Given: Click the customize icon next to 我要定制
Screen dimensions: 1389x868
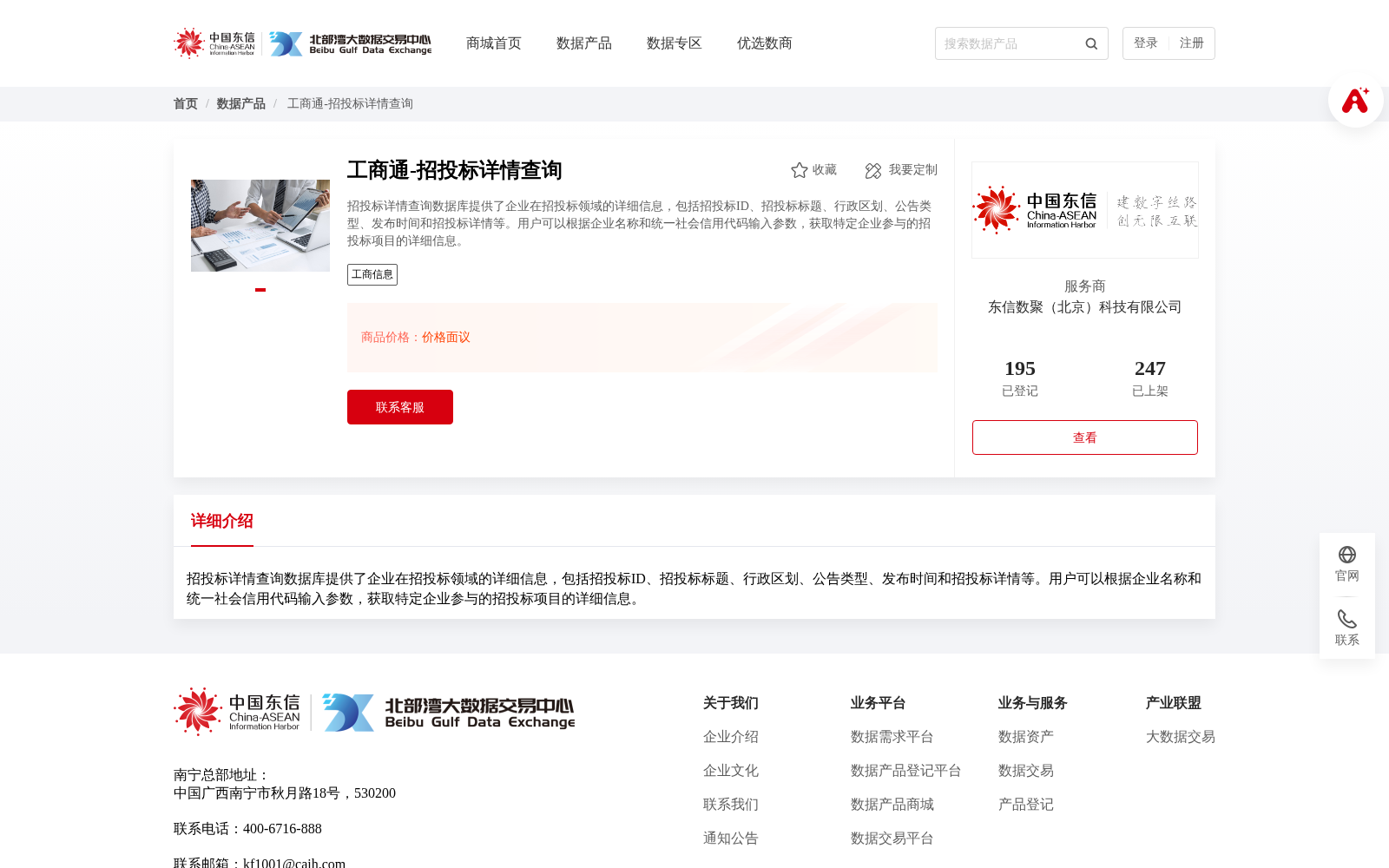Looking at the screenshot, I should coord(873,170).
